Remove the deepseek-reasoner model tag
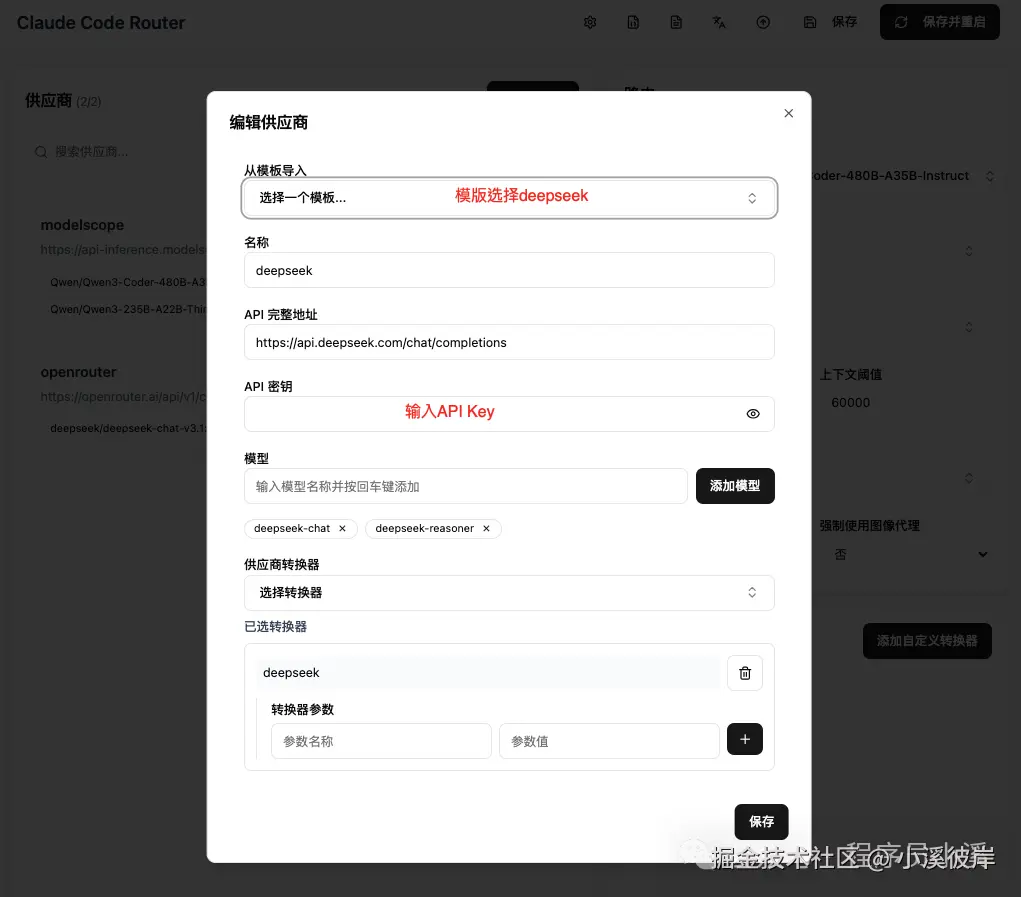This screenshot has width=1021, height=897. tap(486, 528)
